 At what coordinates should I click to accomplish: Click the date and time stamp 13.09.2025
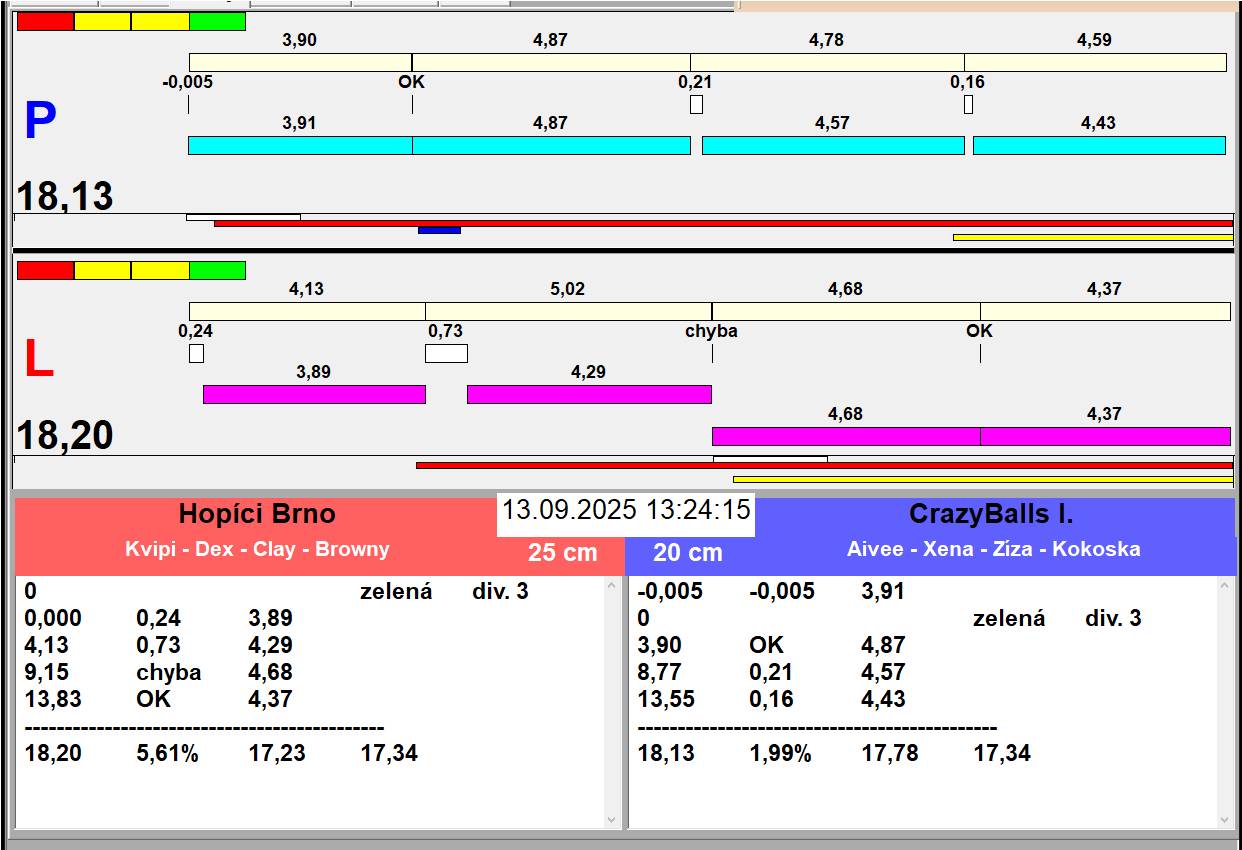(626, 510)
